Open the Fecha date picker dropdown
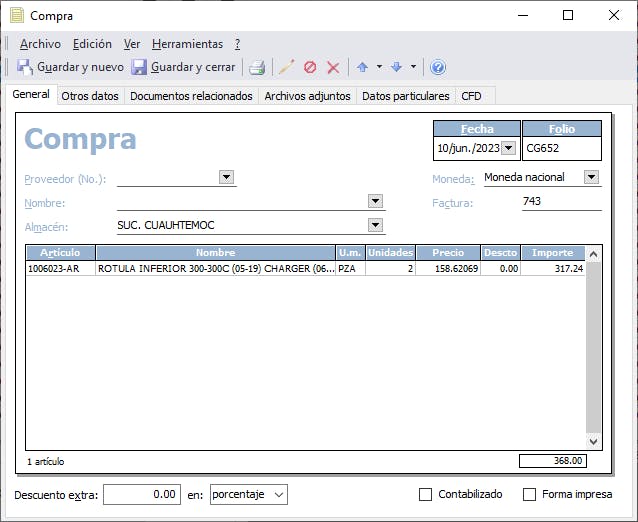This screenshot has height=522, width=638. pos(508,148)
